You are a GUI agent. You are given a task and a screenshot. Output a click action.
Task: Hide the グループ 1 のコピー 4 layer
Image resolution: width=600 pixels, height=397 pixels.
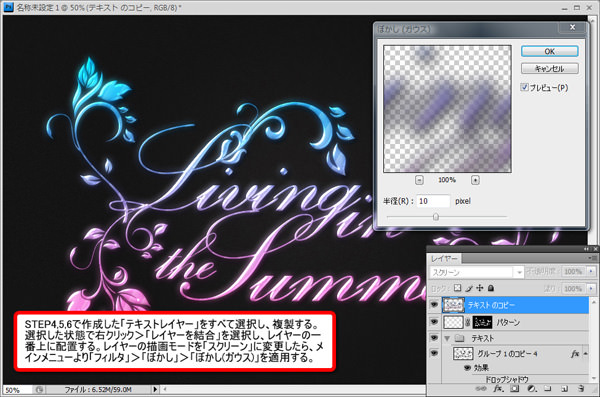pos(434,353)
